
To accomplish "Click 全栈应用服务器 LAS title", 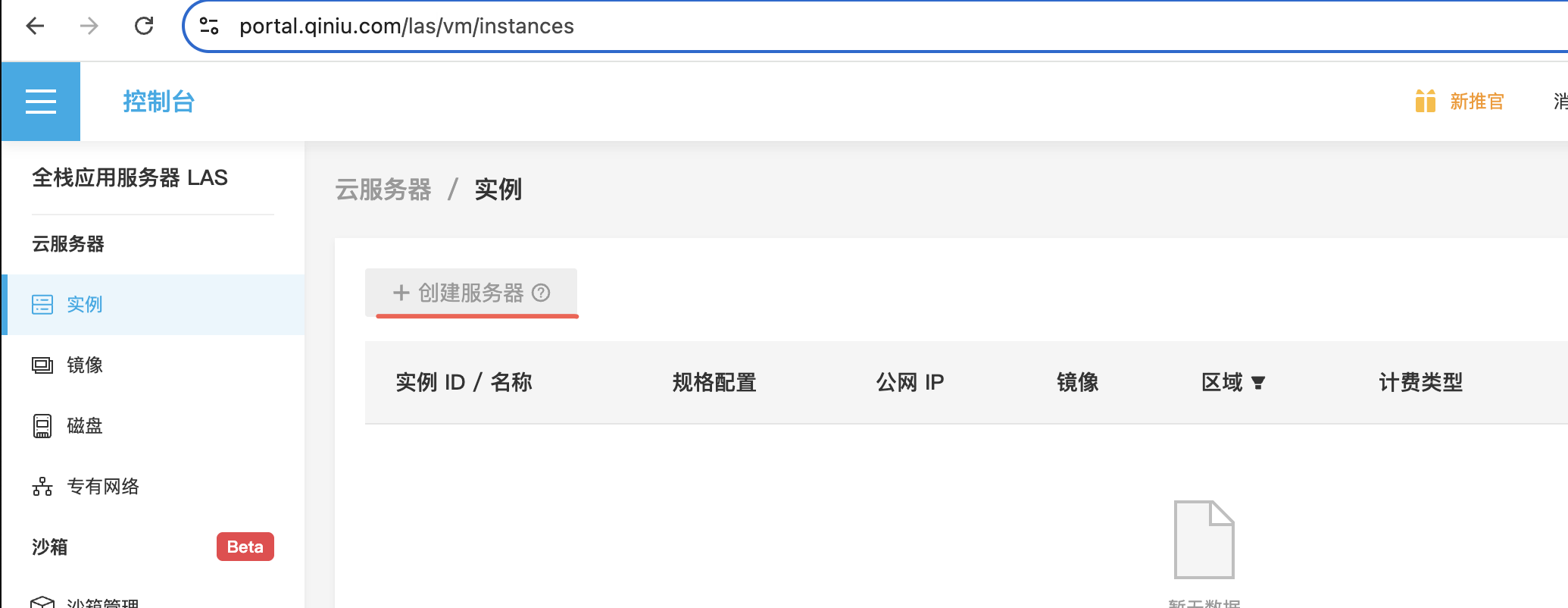I will pos(130,177).
